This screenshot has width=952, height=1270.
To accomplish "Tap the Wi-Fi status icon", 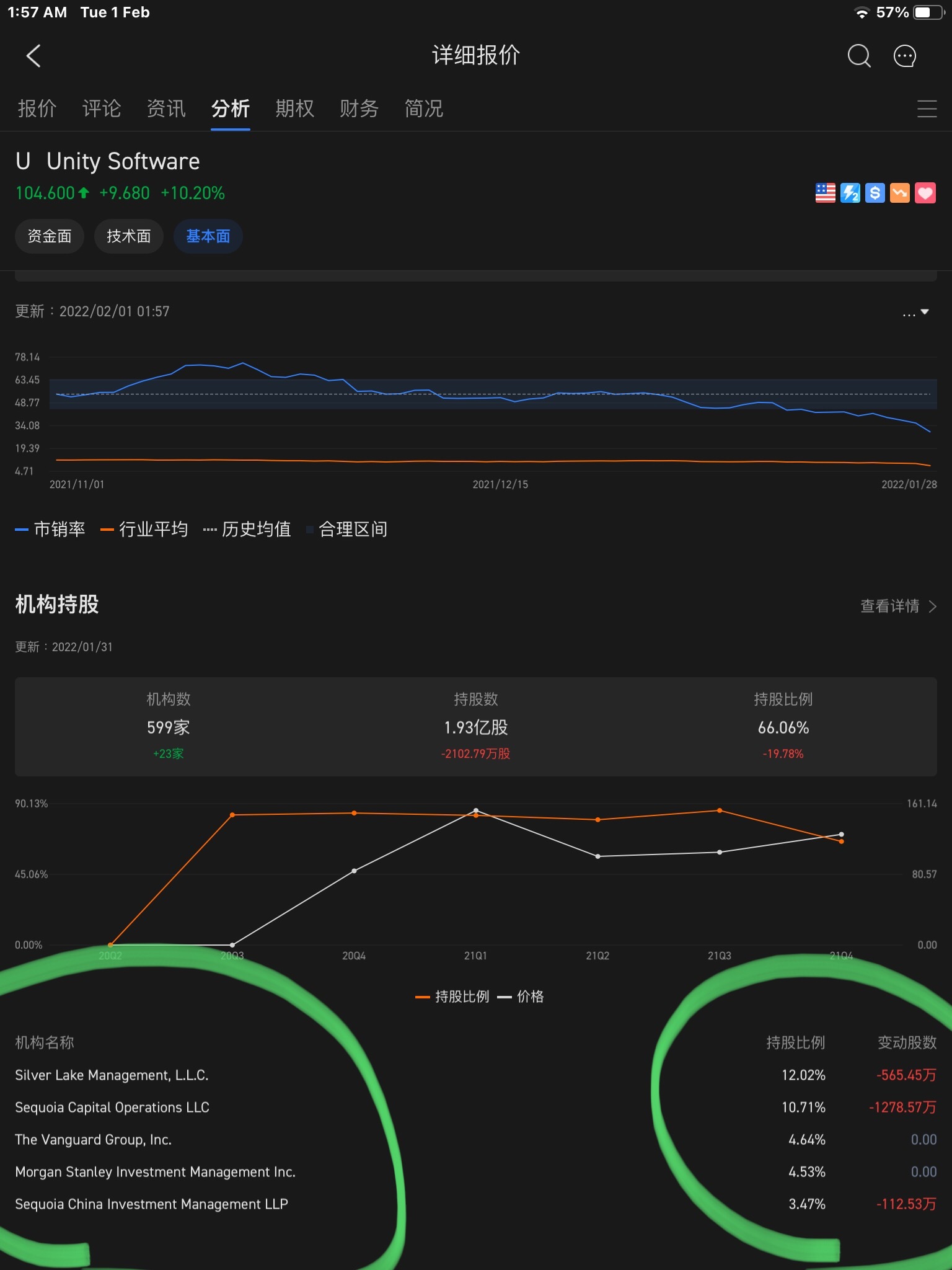I will (x=862, y=12).
